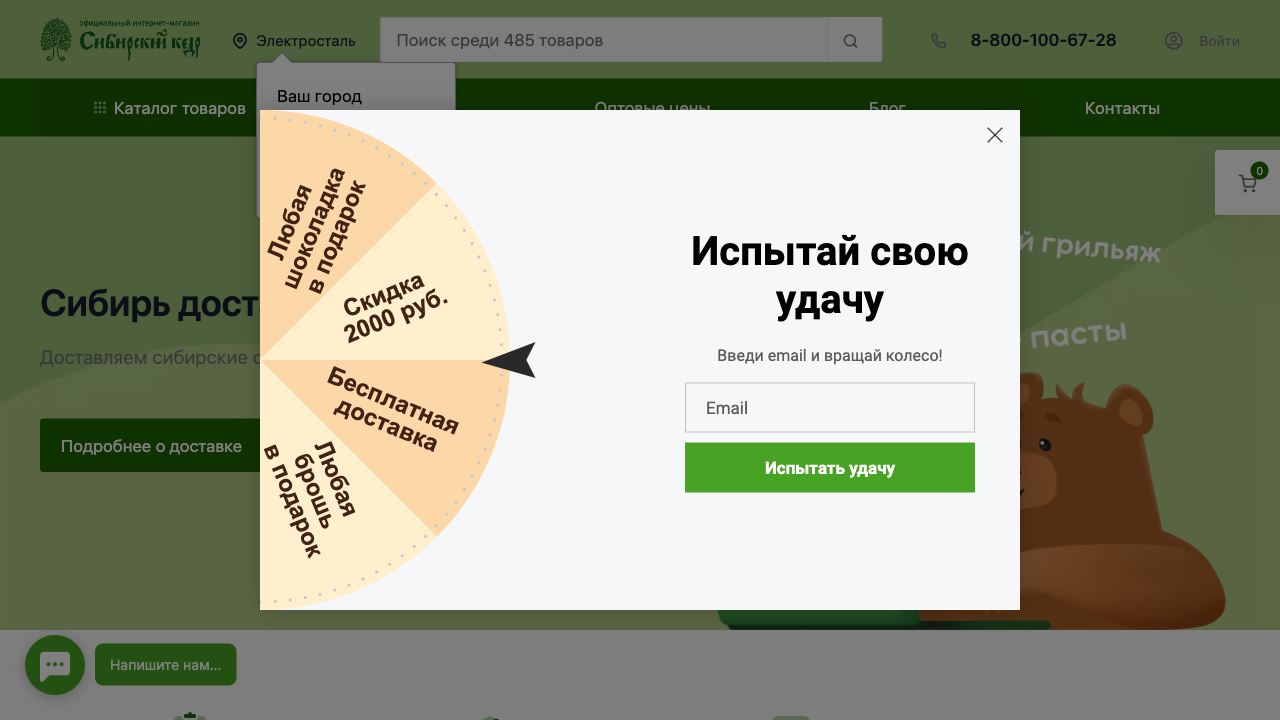Click the Введи email и вращай колесо text
The image size is (1280, 720).
click(x=830, y=355)
